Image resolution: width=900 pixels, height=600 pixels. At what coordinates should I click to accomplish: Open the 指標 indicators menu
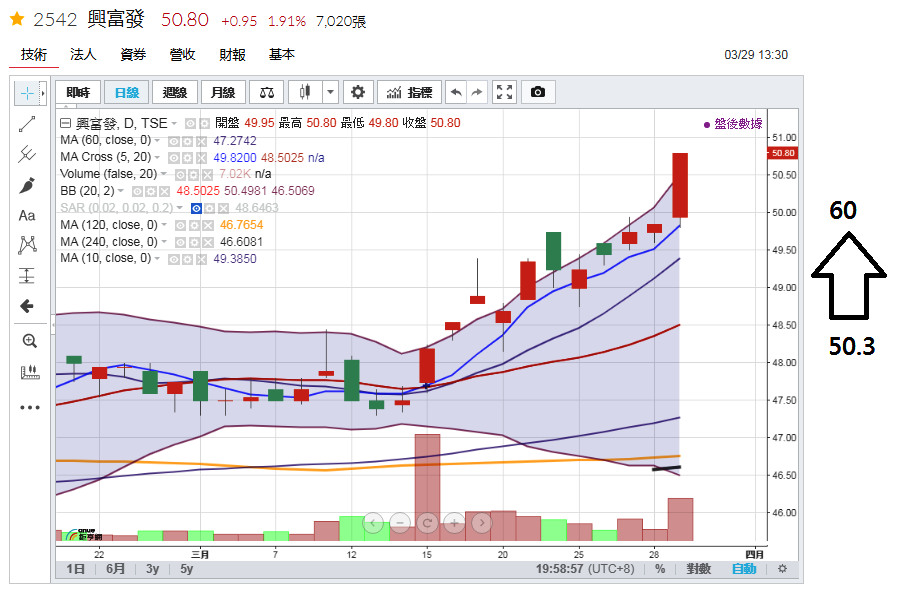click(409, 92)
